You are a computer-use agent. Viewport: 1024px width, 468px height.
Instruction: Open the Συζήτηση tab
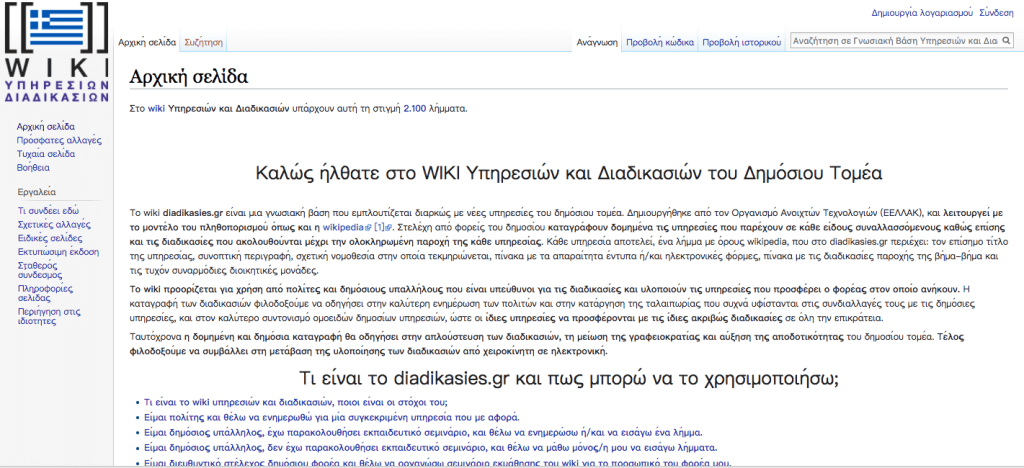tap(204, 43)
